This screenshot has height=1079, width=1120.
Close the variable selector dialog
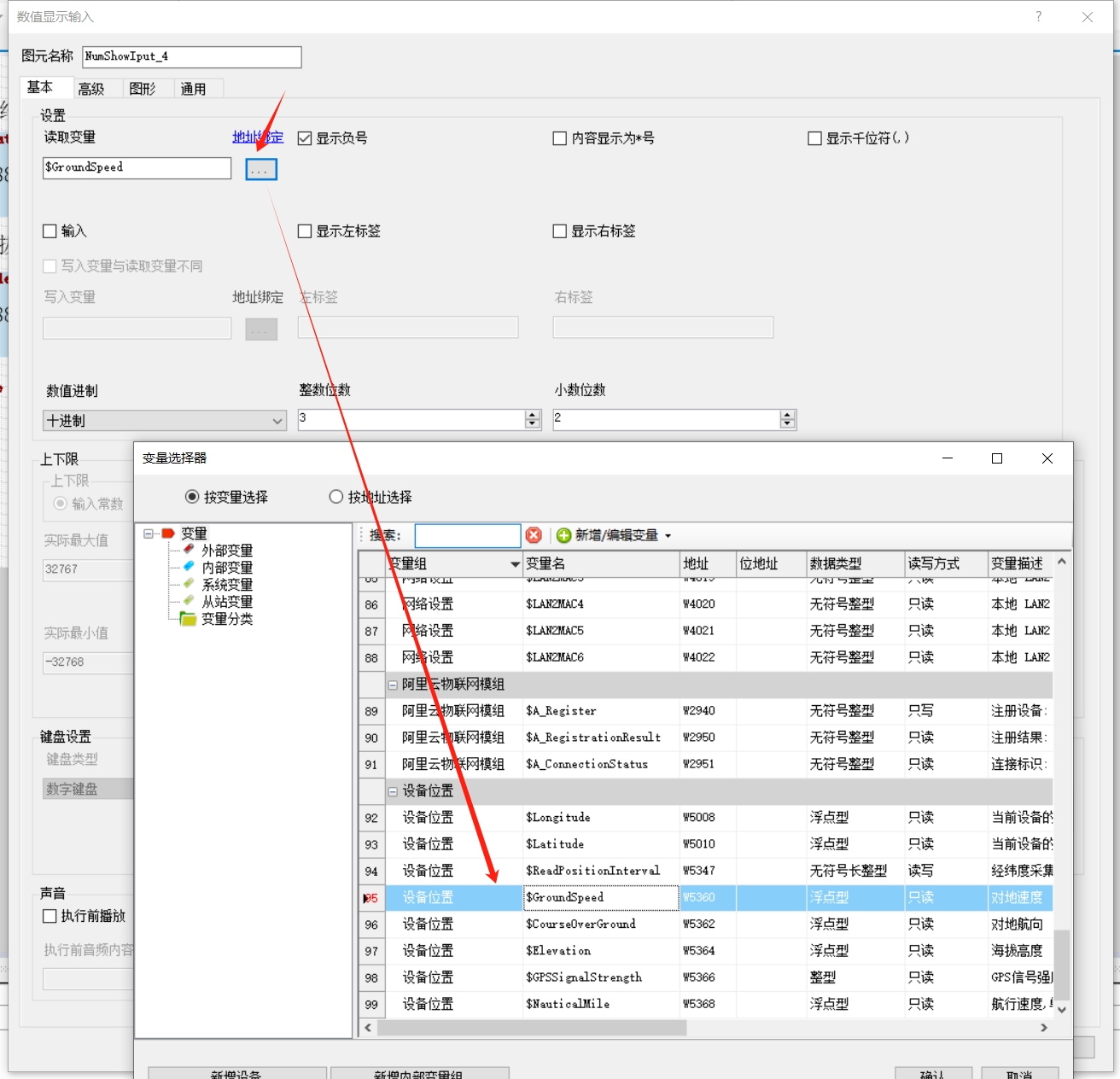1047,458
